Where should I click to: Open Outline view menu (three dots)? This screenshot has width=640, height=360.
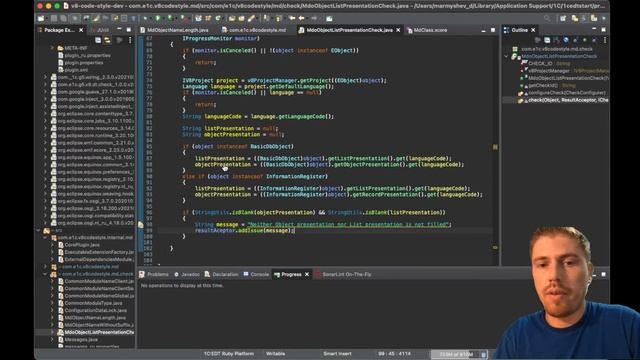[605, 40]
